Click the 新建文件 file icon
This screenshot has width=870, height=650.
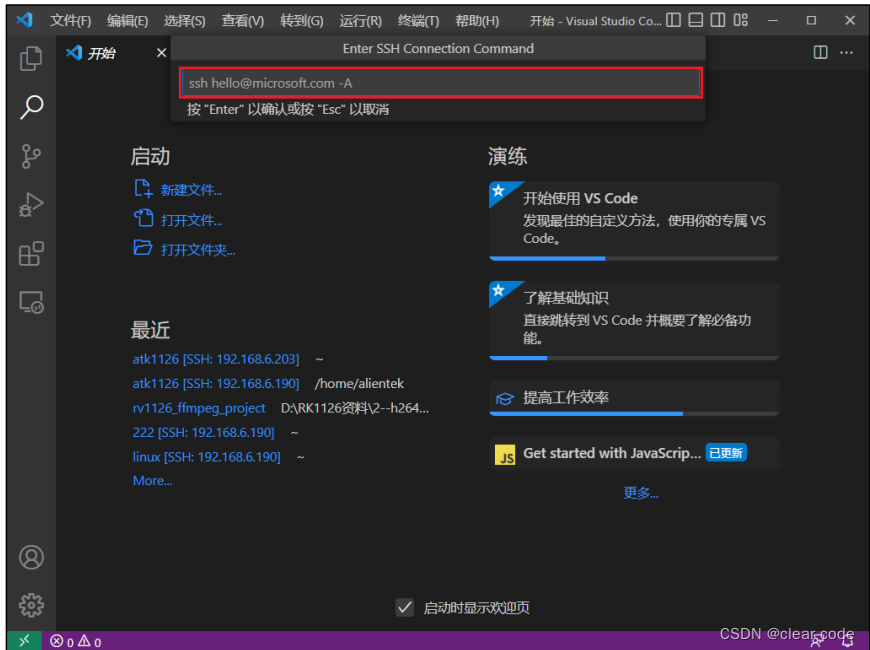point(143,188)
